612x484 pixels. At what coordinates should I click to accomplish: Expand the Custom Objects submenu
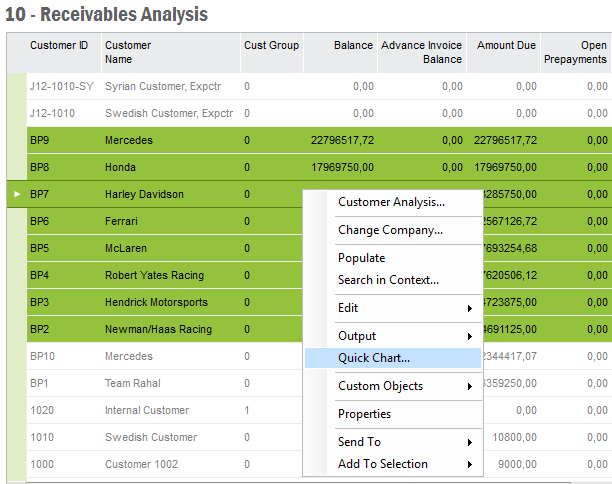point(380,386)
